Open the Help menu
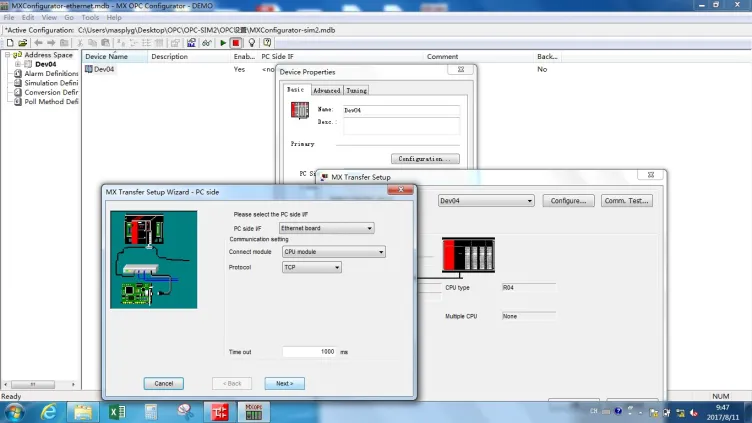The image size is (752, 423). [x=114, y=17]
